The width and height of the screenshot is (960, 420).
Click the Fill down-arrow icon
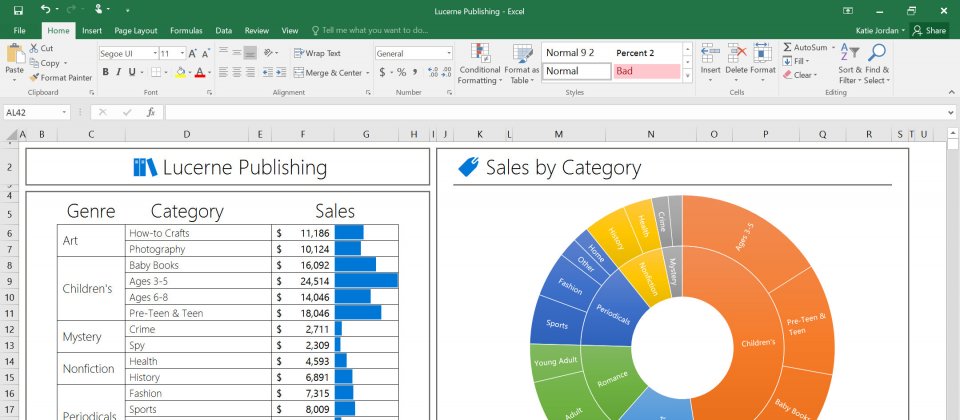(787, 61)
